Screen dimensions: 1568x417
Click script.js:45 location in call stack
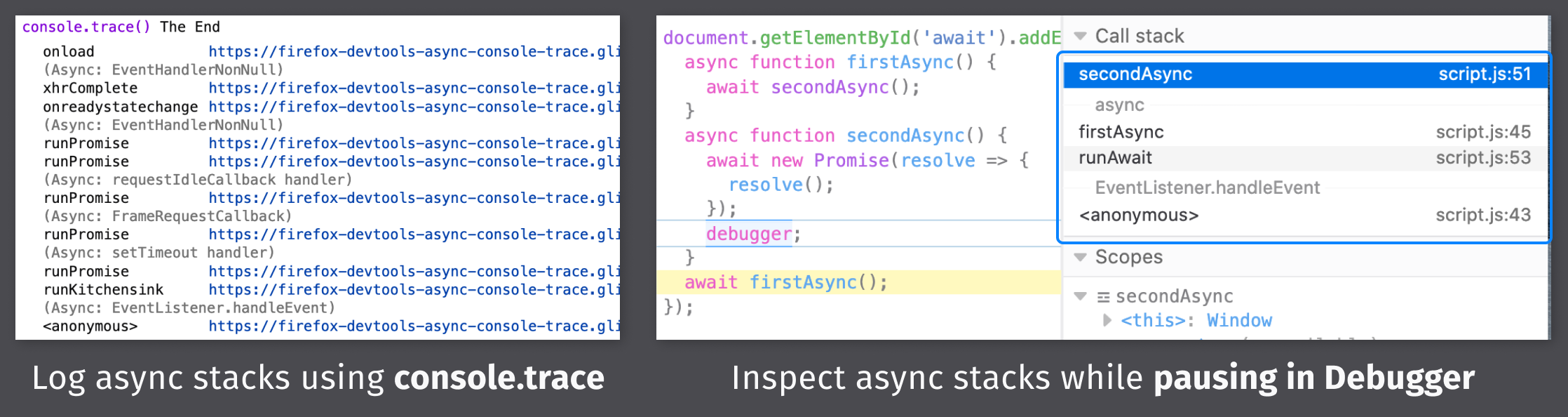pyautogui.click(x=1483, y=132)
